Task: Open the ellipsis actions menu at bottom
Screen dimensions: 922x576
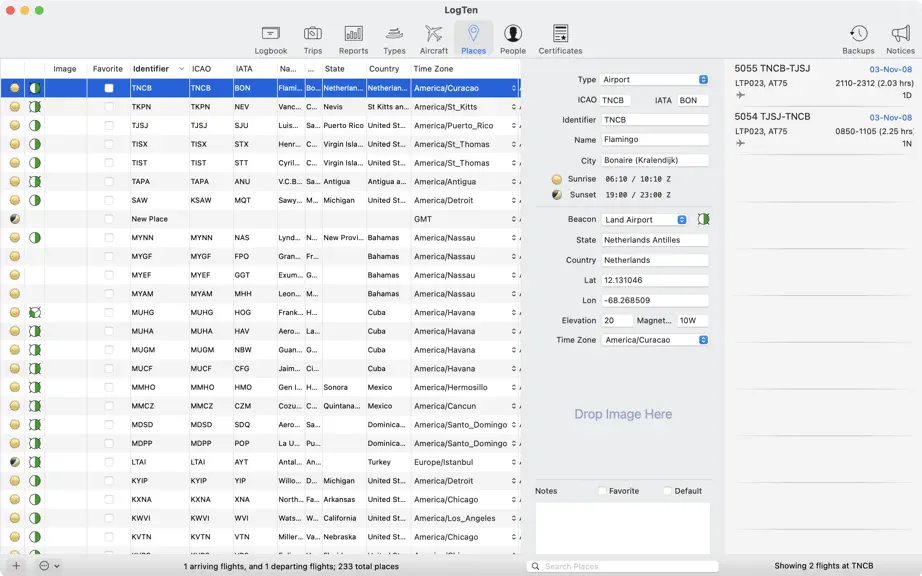Action: click(x=49, y=566)
